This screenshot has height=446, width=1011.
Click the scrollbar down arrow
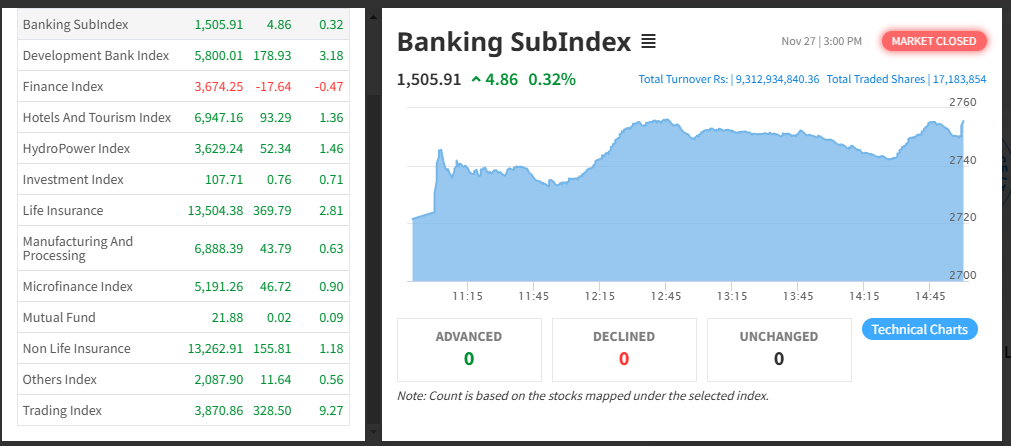coord(373,431)
